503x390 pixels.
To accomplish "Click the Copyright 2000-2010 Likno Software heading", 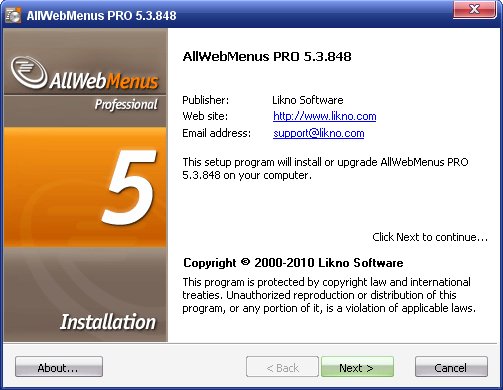I will tap(293, 263).
